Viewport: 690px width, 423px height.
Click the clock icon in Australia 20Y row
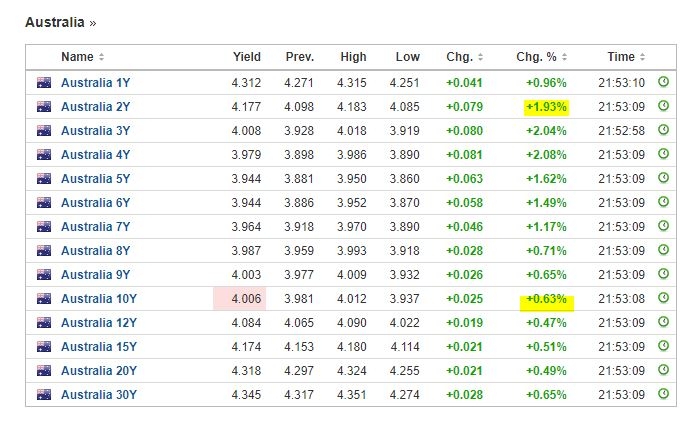click(664, 370)
